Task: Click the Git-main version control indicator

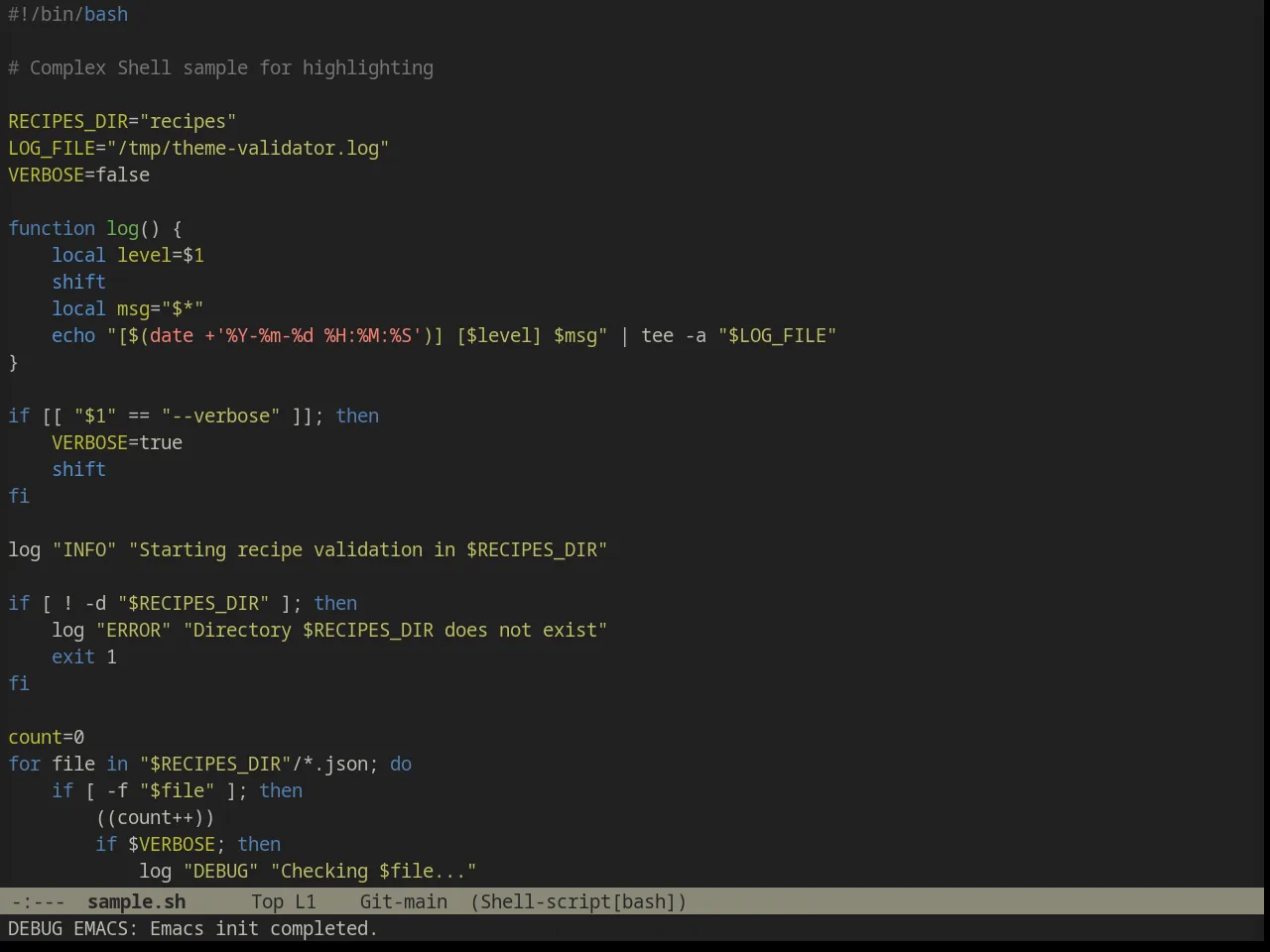Action: coord(403,901)
